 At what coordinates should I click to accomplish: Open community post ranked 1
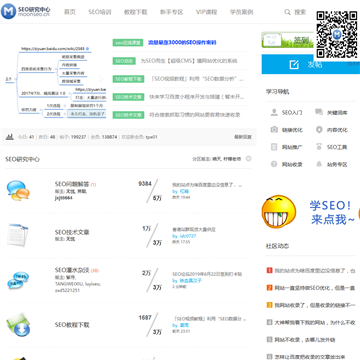point(314,270)
